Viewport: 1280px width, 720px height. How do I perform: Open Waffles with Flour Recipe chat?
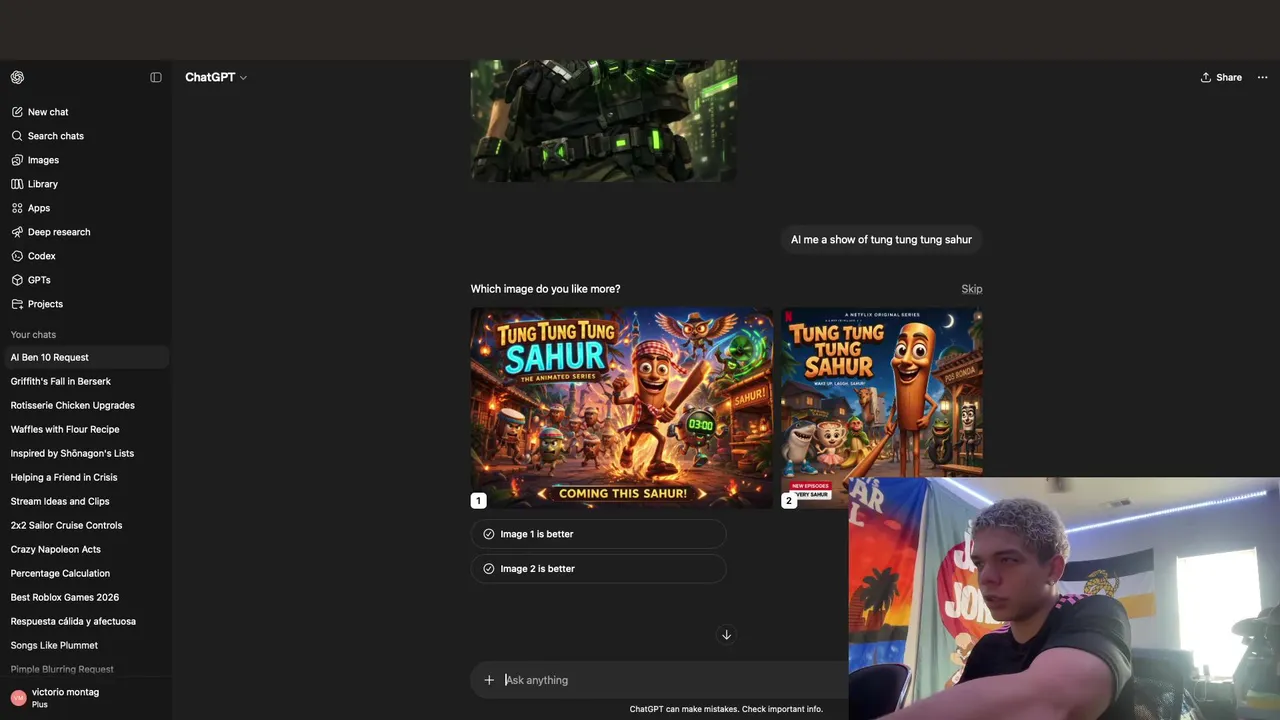(86, 429)
